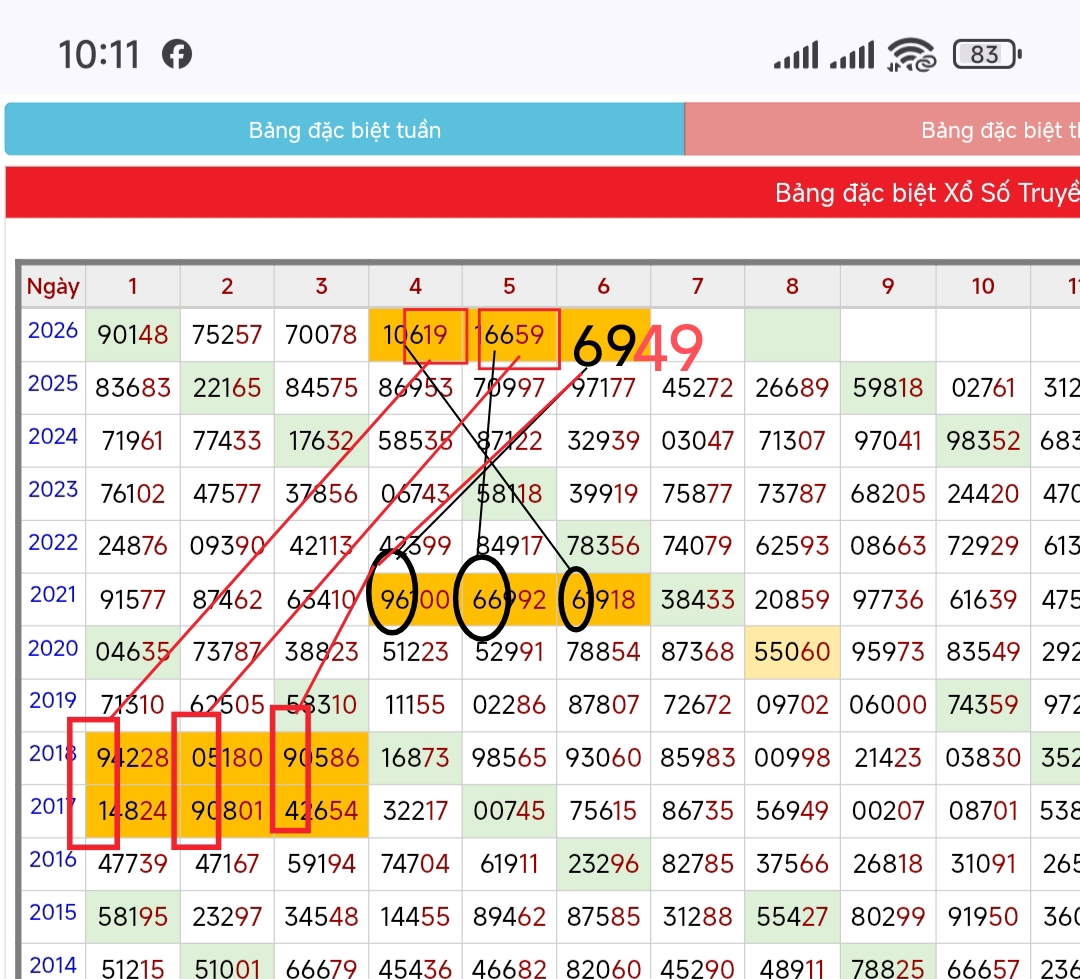The image size is (1080, 979).
Task: Tap the empty green cell in row 2026
Action: click(x=792, y=334)
